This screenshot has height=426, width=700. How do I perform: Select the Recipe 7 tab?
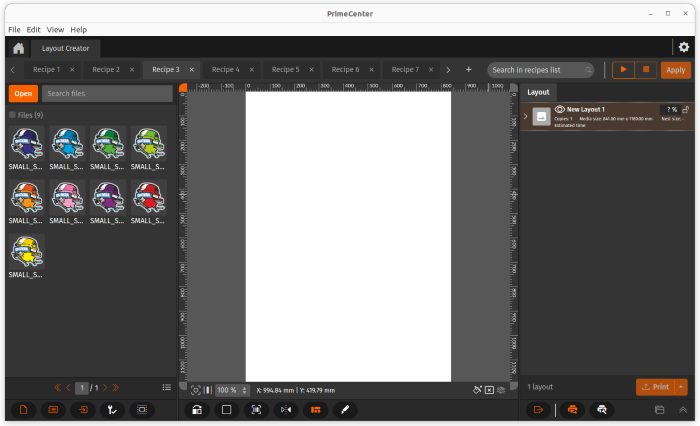pos(405,70)
